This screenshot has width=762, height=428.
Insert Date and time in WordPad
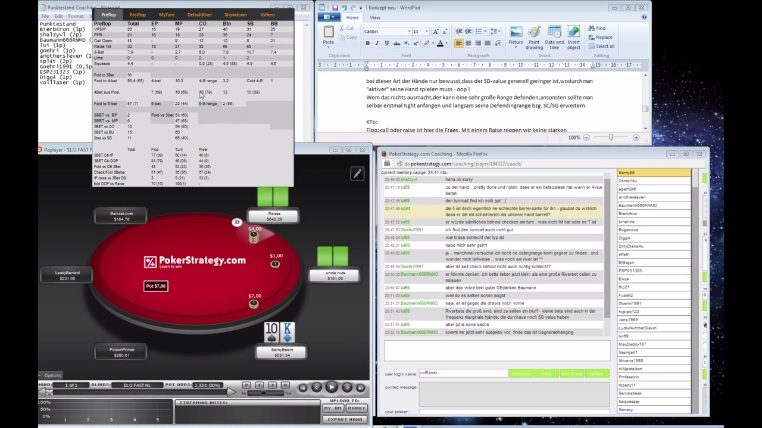[554, 37]
